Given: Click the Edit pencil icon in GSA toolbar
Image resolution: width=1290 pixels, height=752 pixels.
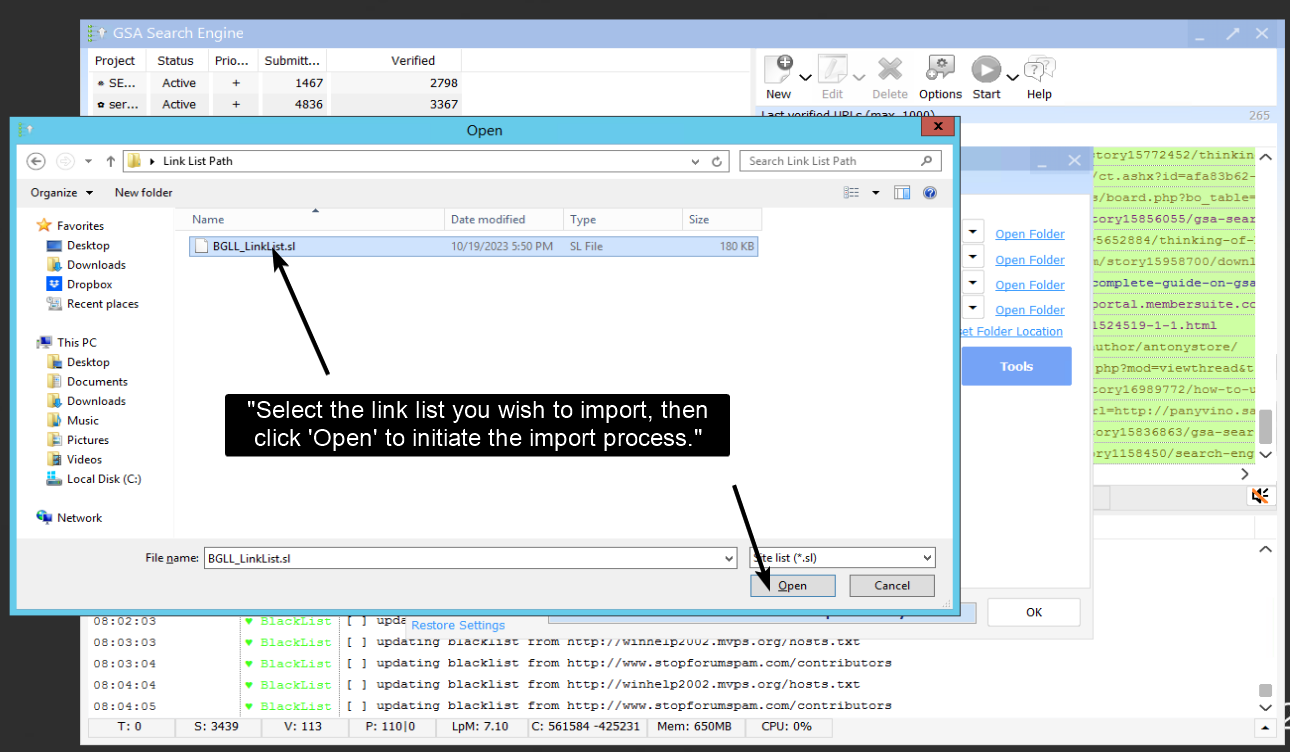Looking at the screenshot, I should [x=832, y=69].
